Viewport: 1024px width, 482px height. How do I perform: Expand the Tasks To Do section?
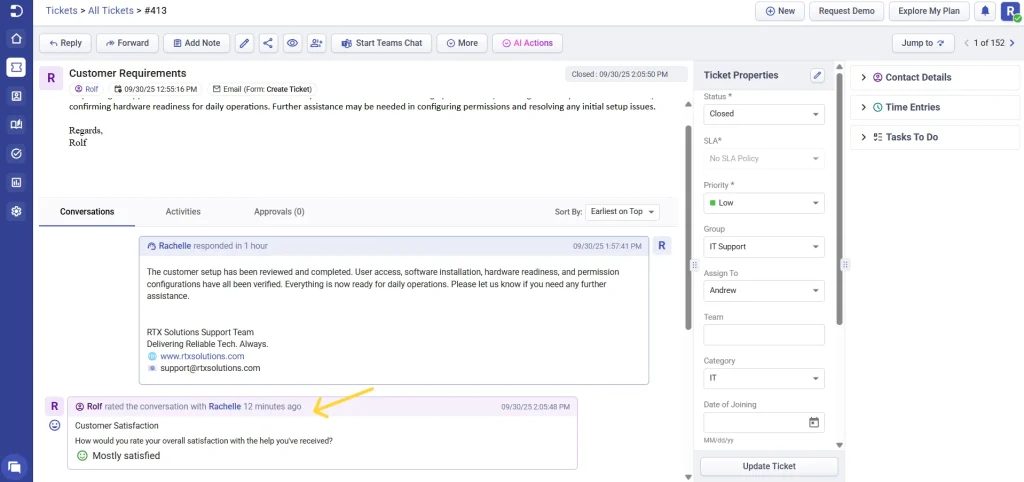pos(935,137)
